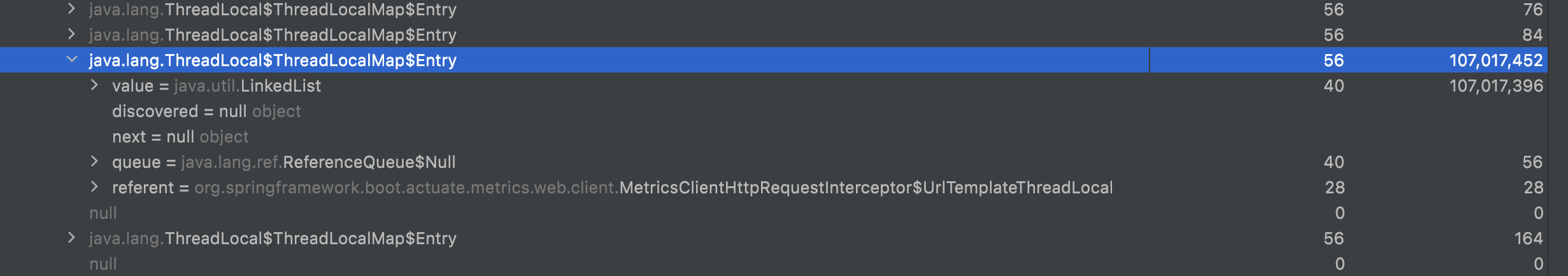The image size is (1568, 276).
Task: Select the discovered = null object row
Action: [206, 111]
